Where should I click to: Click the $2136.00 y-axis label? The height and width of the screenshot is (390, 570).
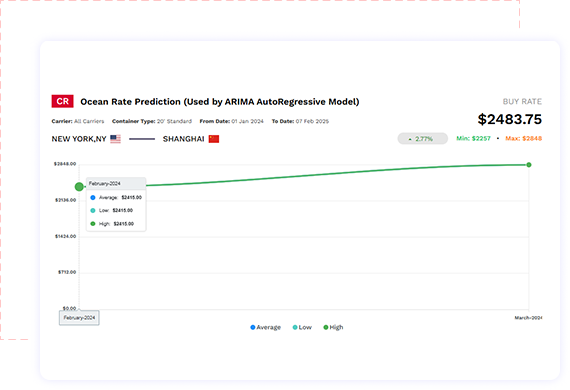click(65, 200)
